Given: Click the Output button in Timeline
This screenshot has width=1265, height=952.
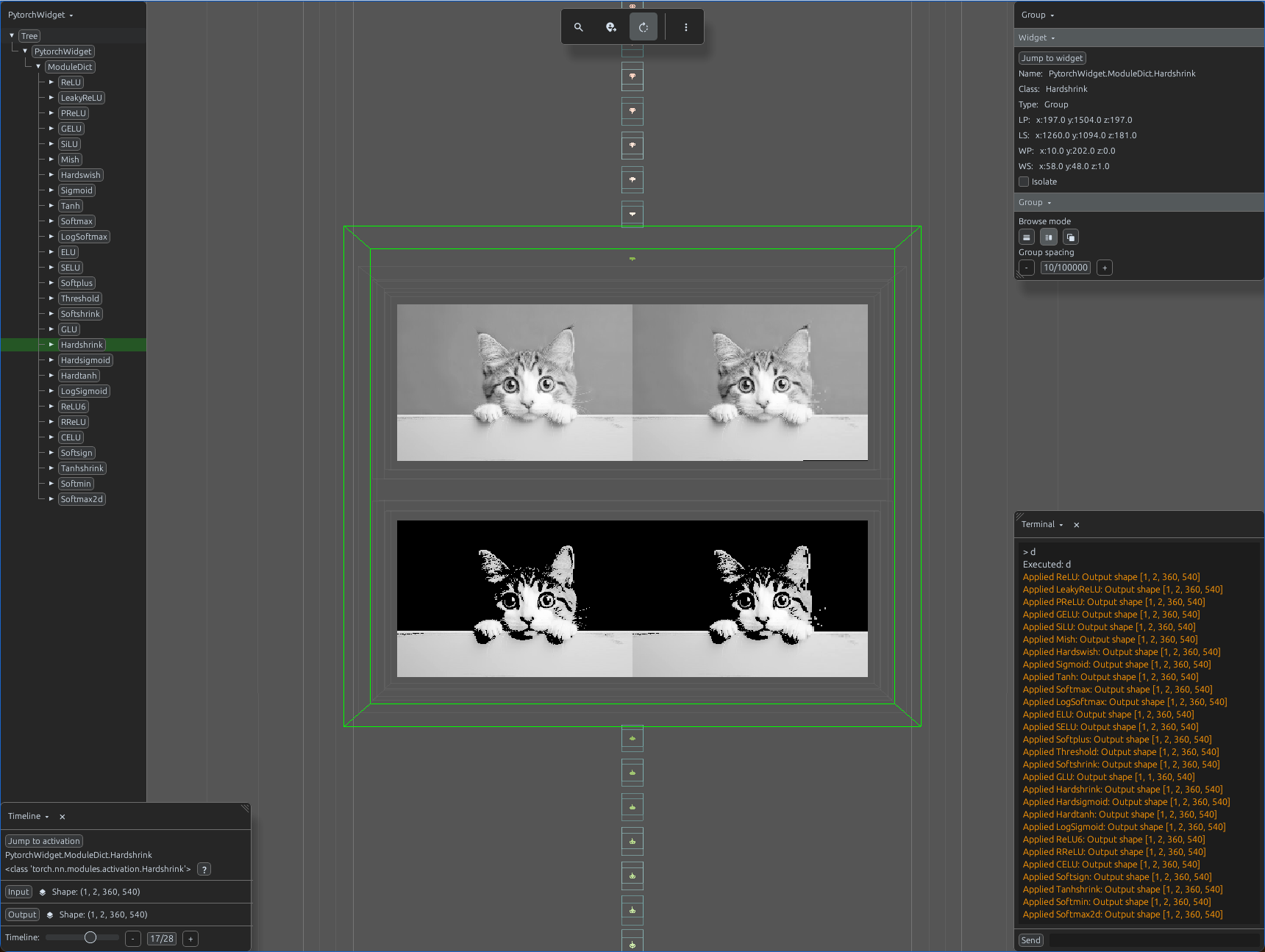Looking at the screenshot, I should 22,915.
